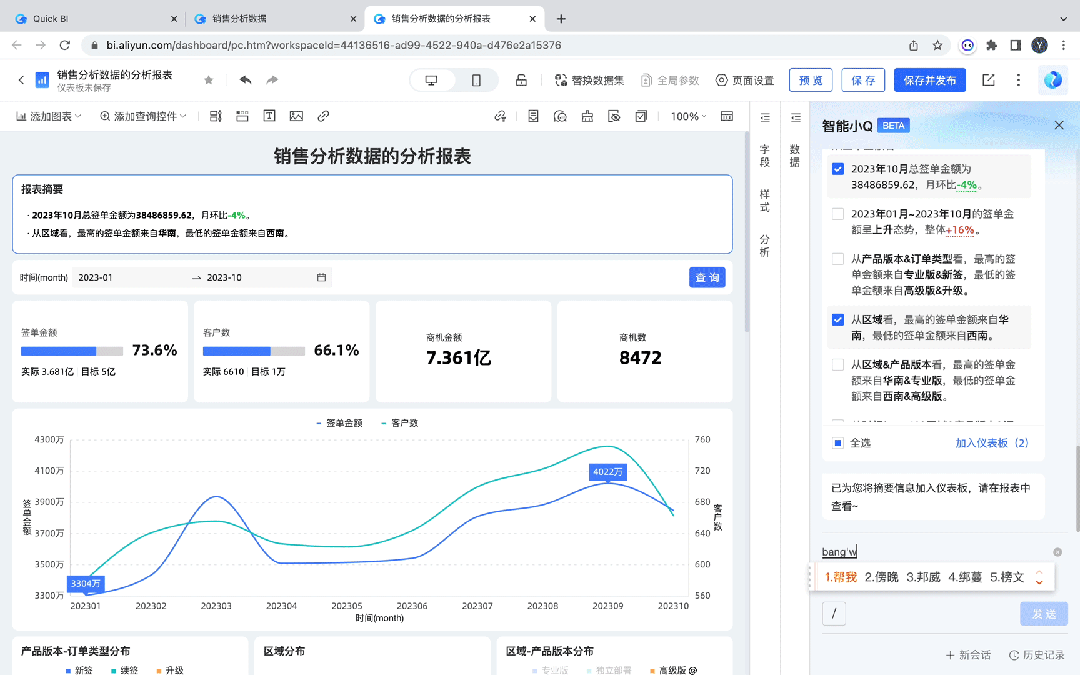Collapse the field/style side panel icon
This screenshot has width=1080, height=675.
765,118
